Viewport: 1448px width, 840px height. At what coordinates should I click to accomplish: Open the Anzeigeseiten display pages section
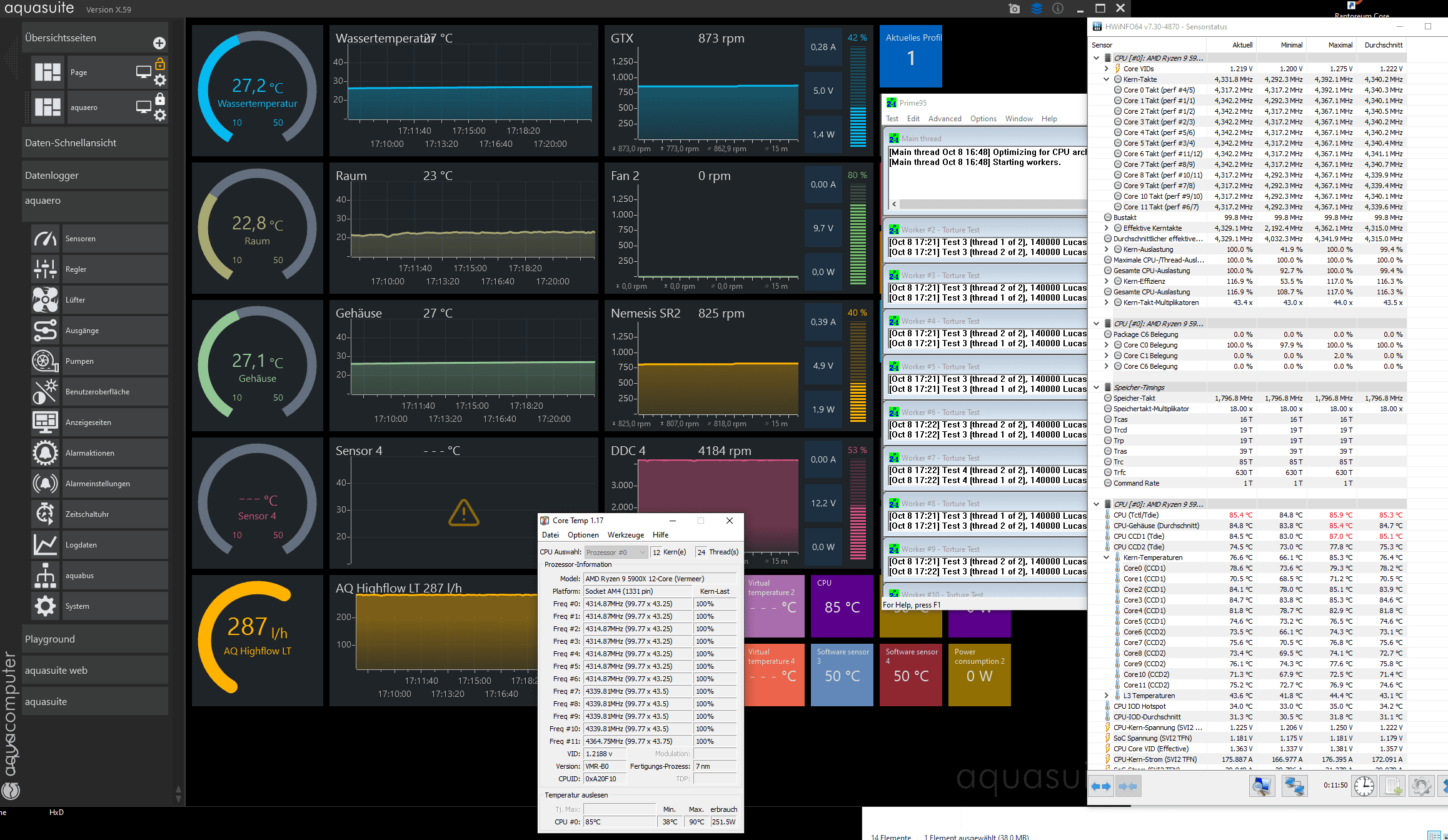[99, 422]
